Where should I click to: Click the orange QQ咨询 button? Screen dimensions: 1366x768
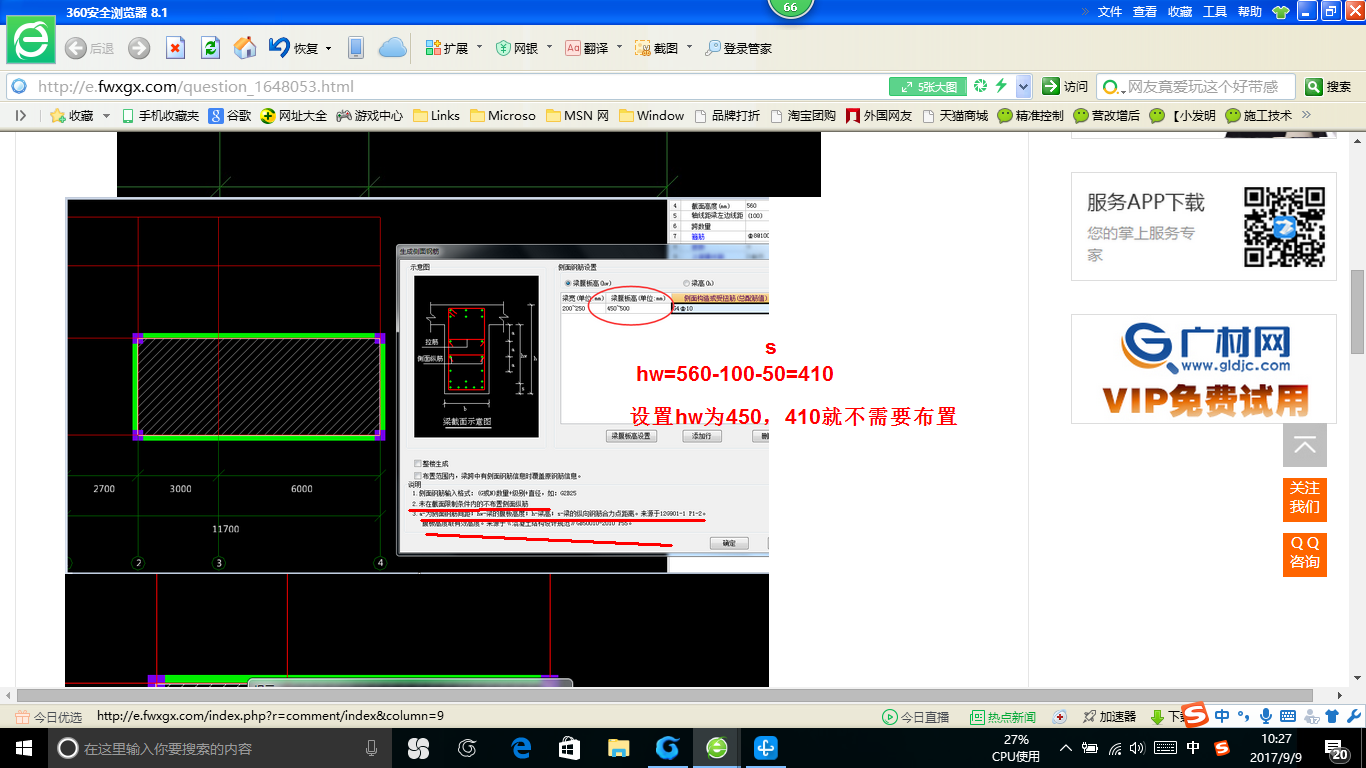(x=1305, y=553)
